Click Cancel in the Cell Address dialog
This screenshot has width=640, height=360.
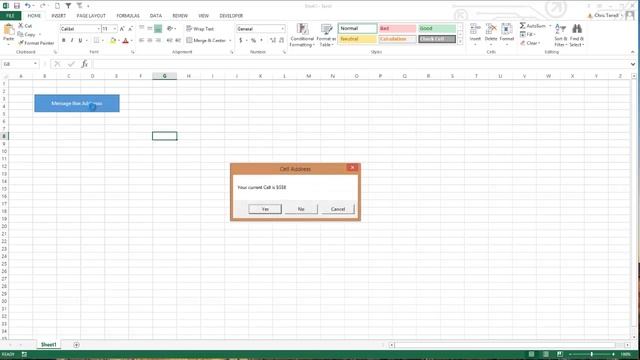point(338,209)
